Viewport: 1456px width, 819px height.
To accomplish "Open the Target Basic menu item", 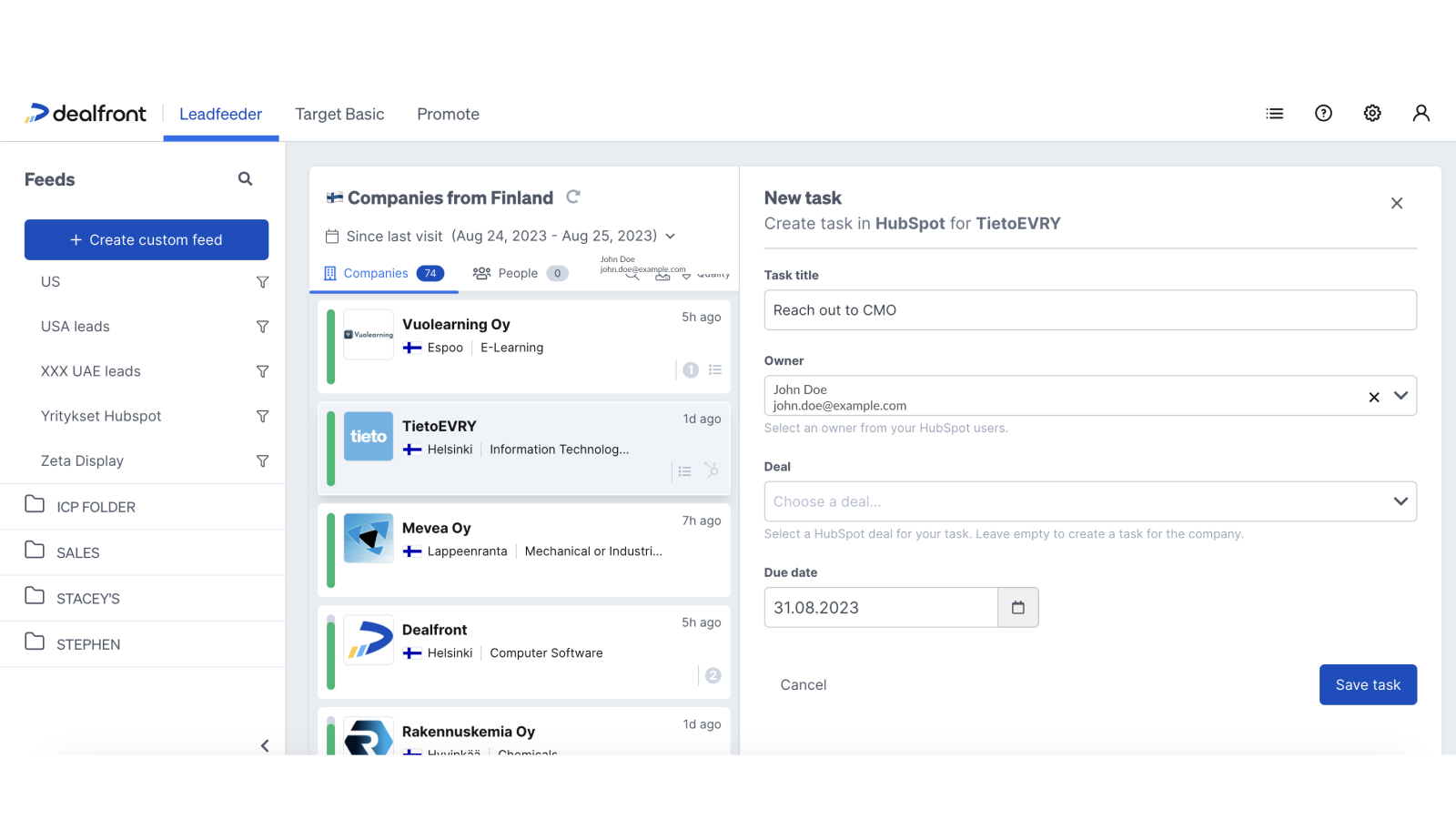I will click(339, 114).
